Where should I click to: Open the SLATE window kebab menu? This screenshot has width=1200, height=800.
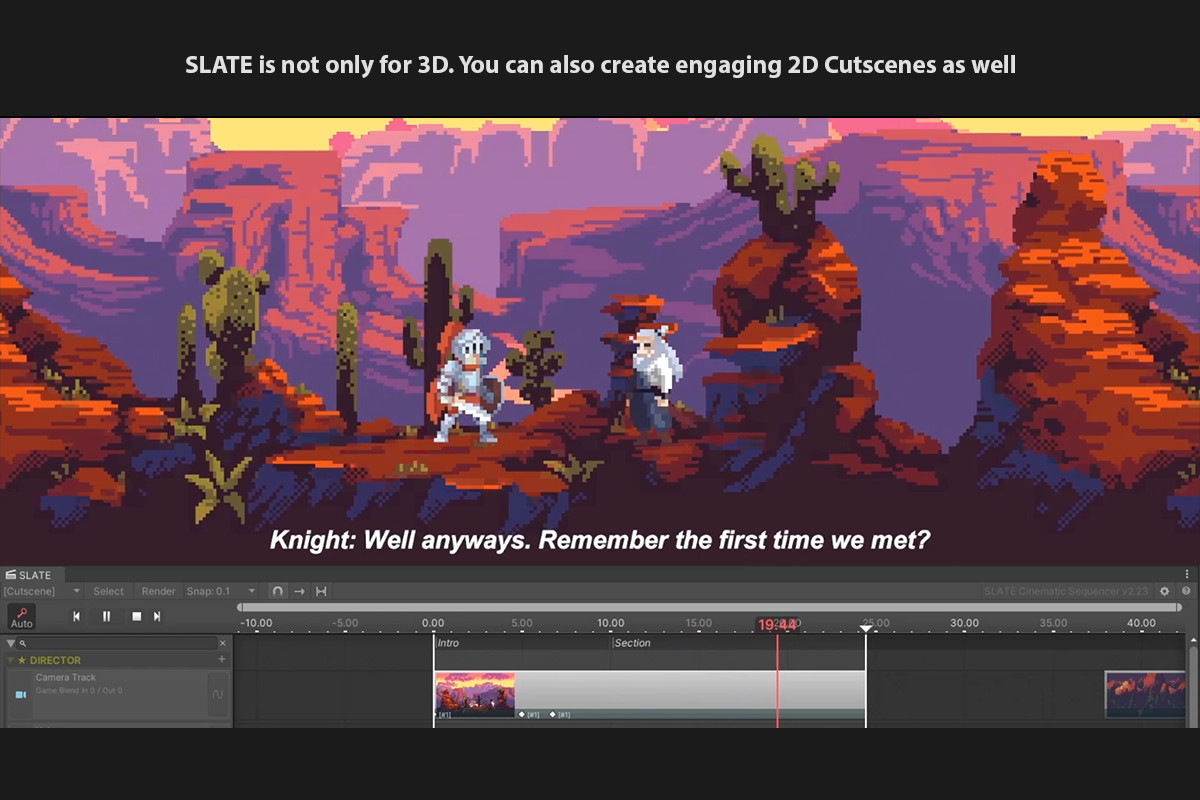(1187, 575)
